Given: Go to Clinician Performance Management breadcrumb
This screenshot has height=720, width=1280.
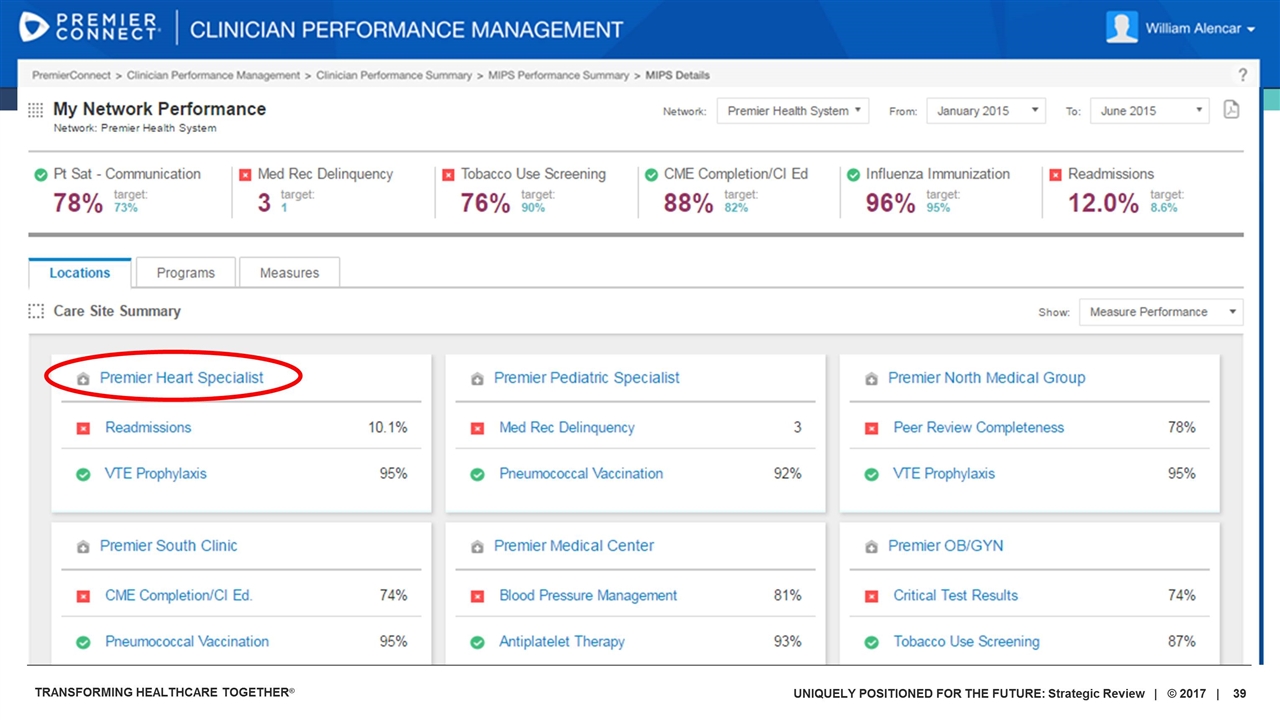Looking at the screenshot, I should click(x=213, y=75).
